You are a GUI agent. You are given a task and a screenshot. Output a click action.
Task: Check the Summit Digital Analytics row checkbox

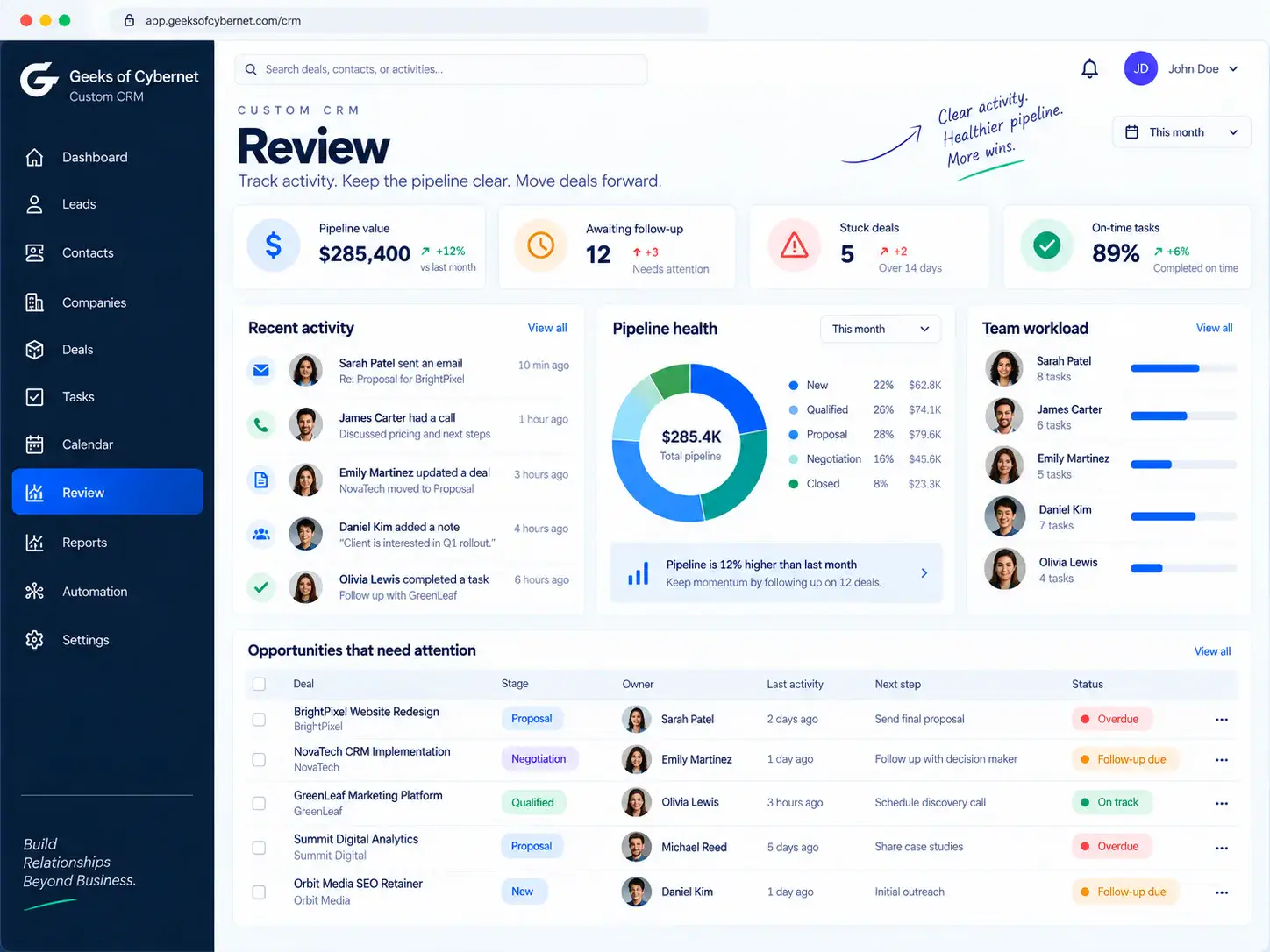(259, 848)
